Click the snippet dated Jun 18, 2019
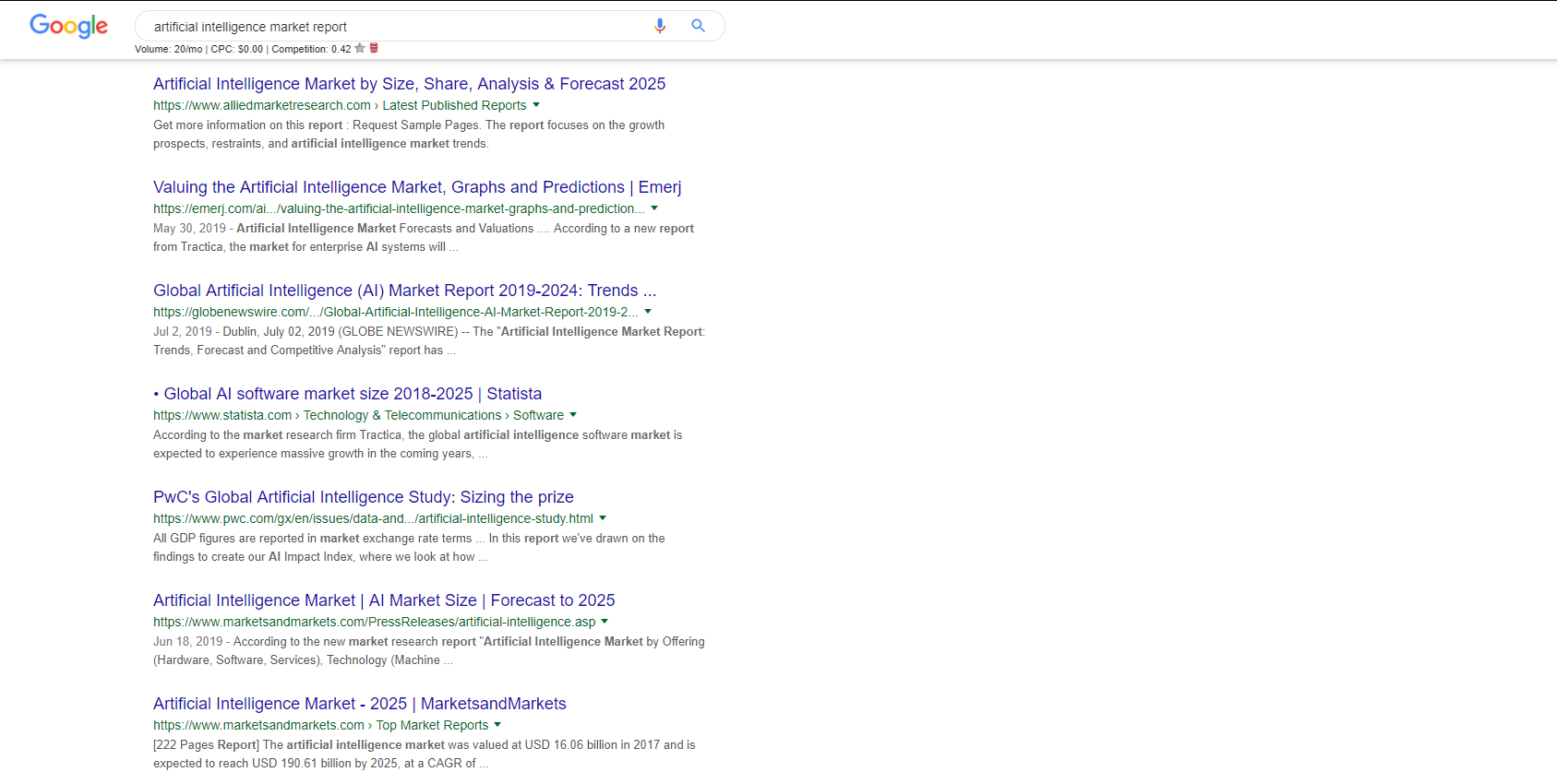Image resolution: width=1557 pixels, height=784 pixels. click(429, 651)
